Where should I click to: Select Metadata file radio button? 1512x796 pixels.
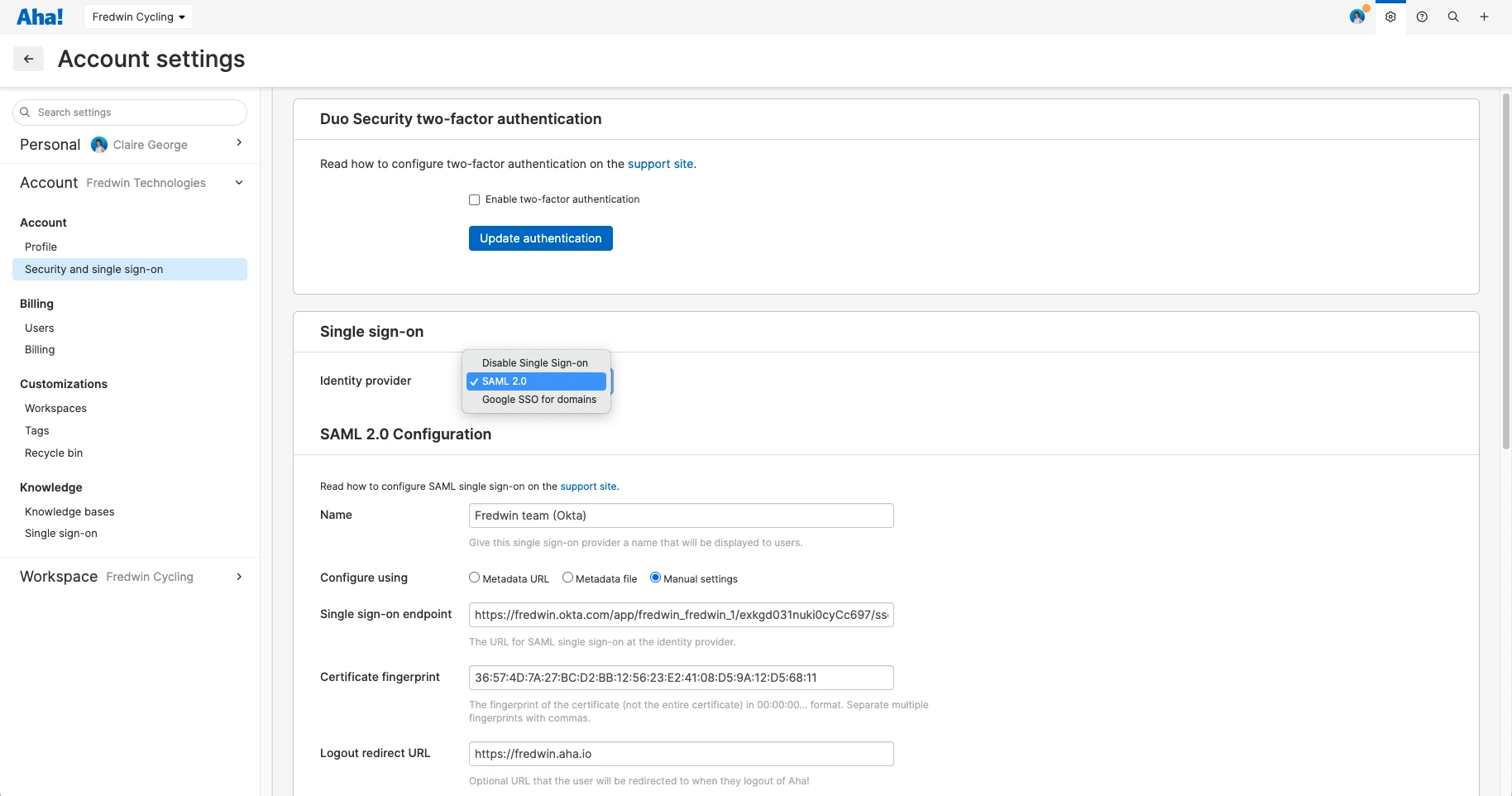[567, 578]
